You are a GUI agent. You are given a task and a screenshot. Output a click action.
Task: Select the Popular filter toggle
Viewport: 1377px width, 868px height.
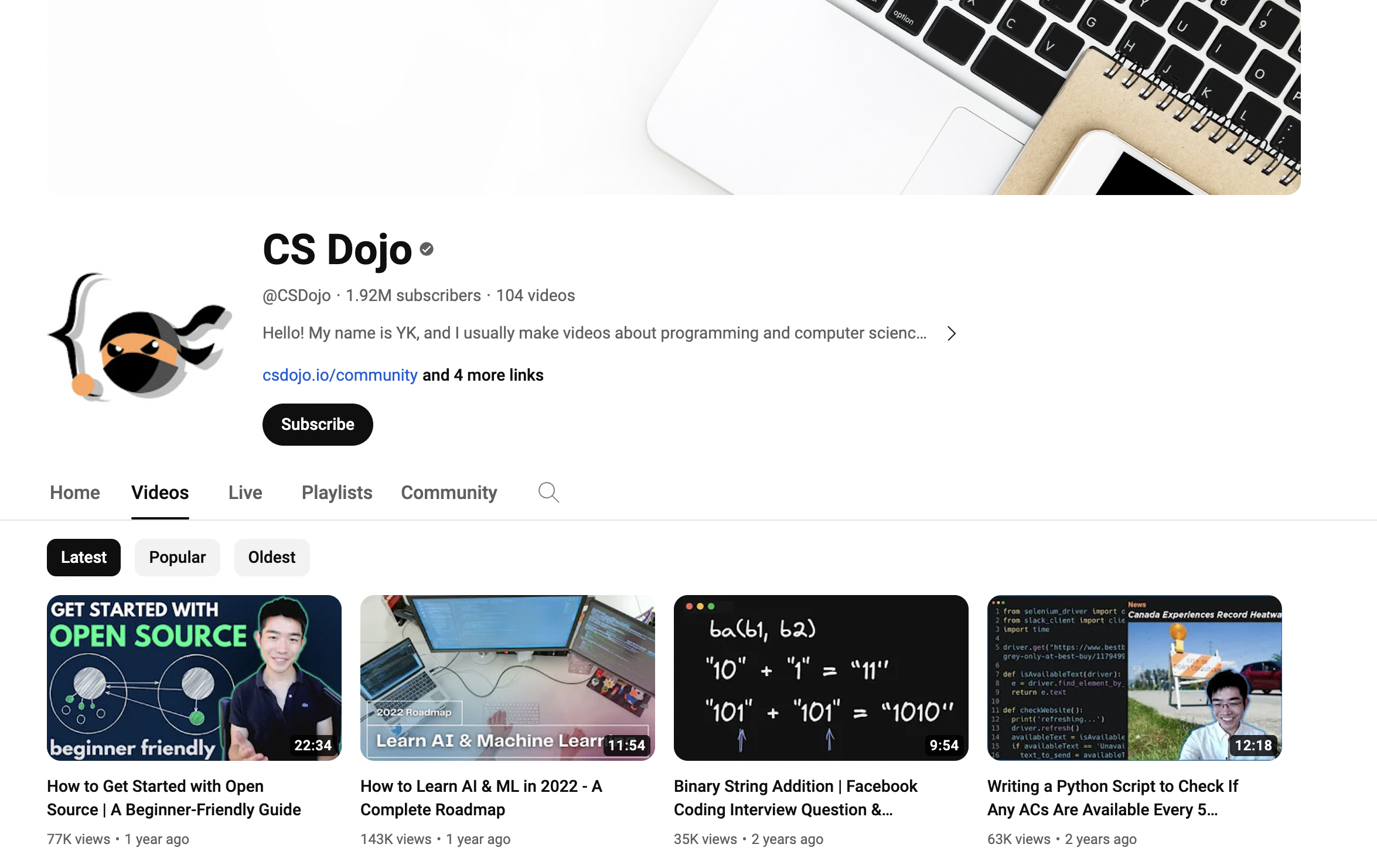[x=177, y=557]
